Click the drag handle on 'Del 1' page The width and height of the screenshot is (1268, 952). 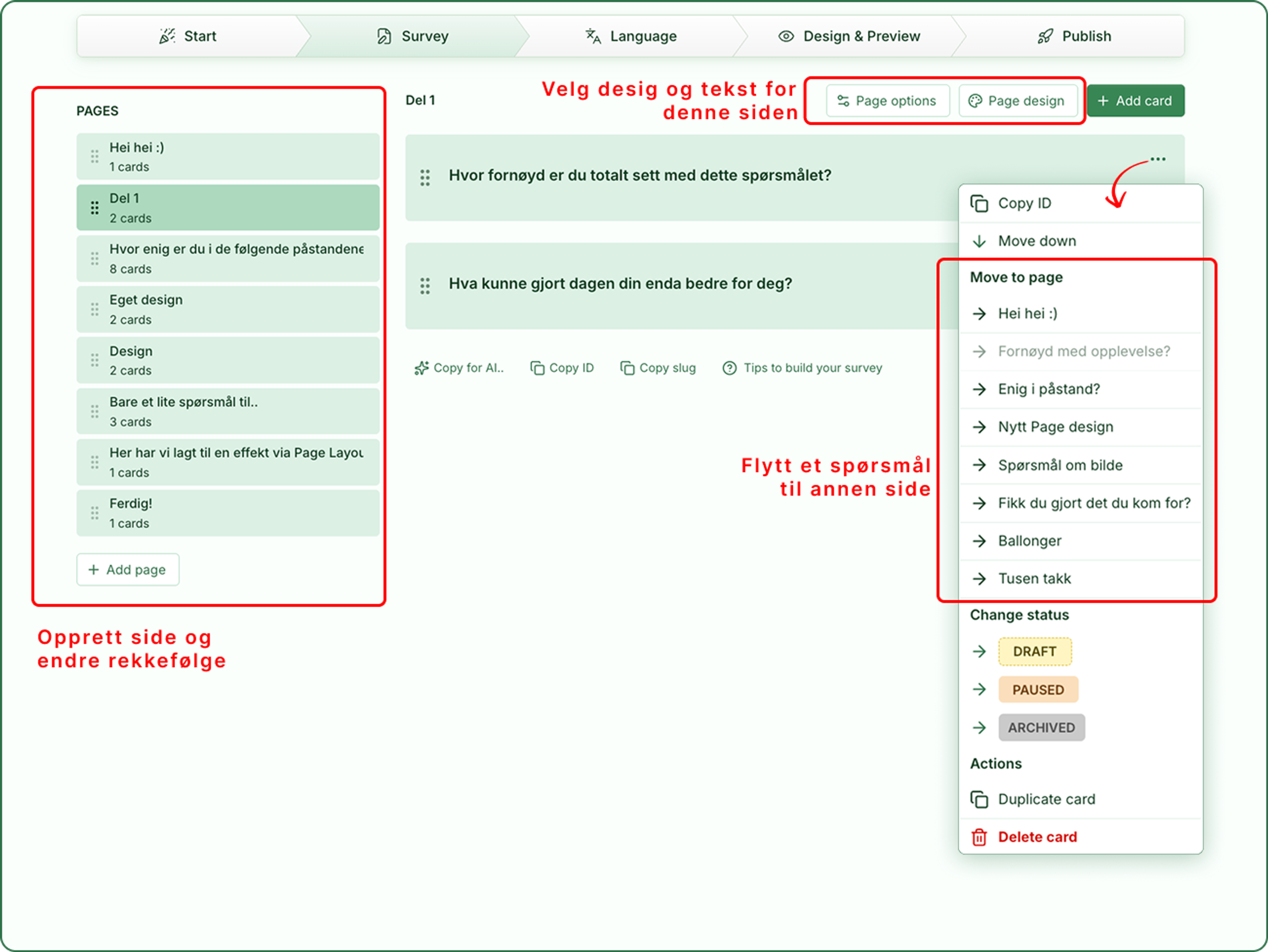tap(94, 207)
